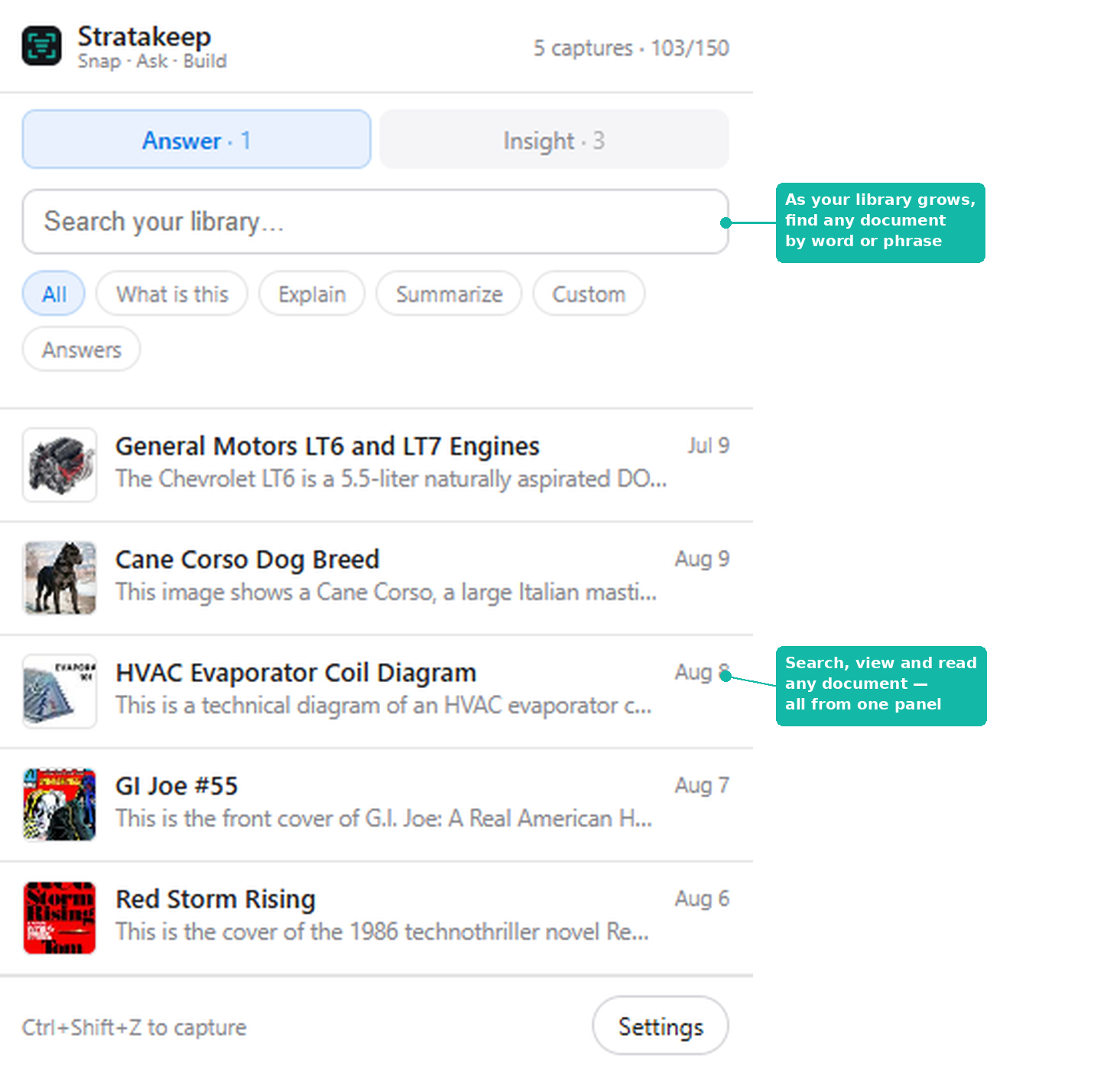Click the Aug 6 date label
The height and width of the screenshot is (1065, 1120).
[x=702, y=898]
